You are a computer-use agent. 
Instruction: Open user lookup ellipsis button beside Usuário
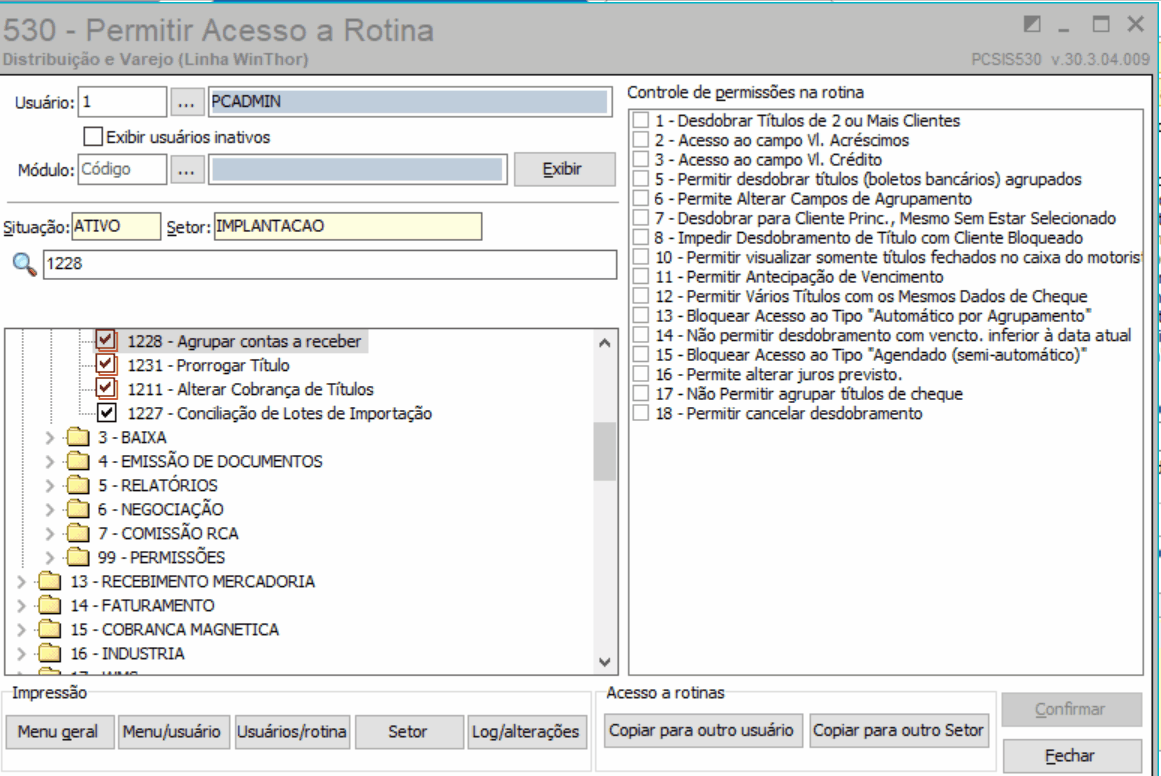(187, 102)
